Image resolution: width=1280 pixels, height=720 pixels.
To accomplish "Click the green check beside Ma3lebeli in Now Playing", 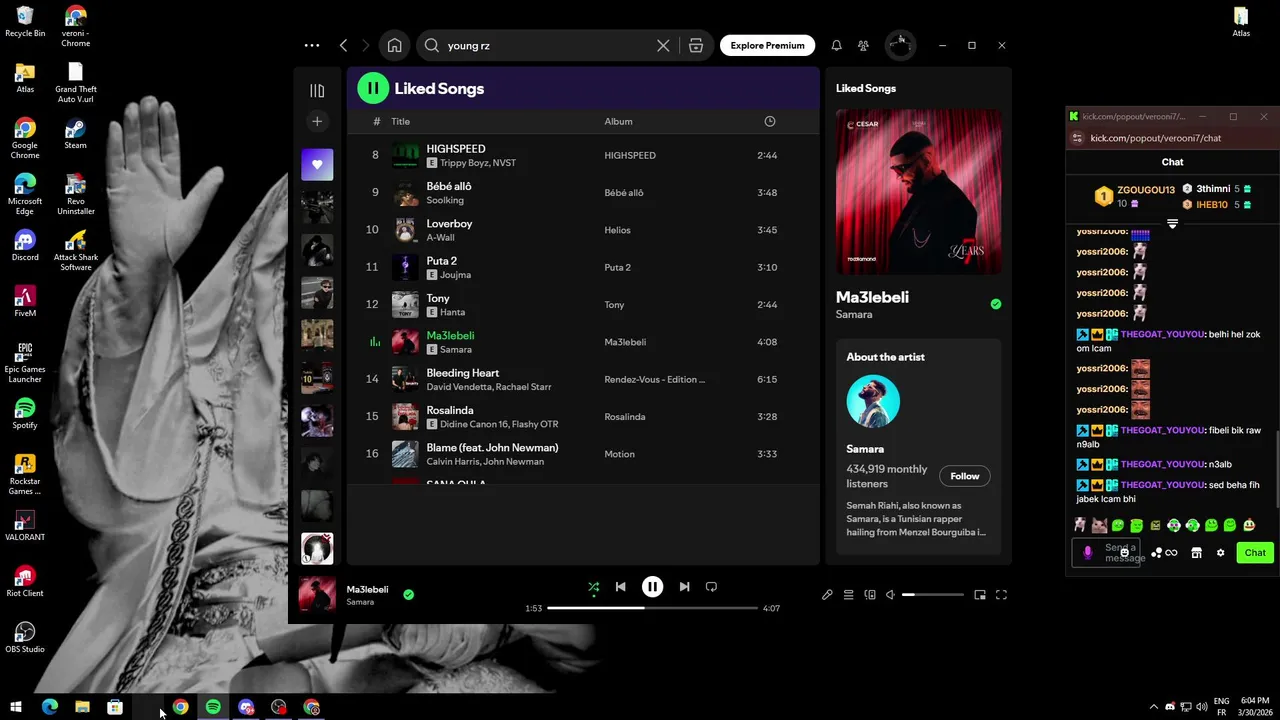I will (x=995, y=304).
